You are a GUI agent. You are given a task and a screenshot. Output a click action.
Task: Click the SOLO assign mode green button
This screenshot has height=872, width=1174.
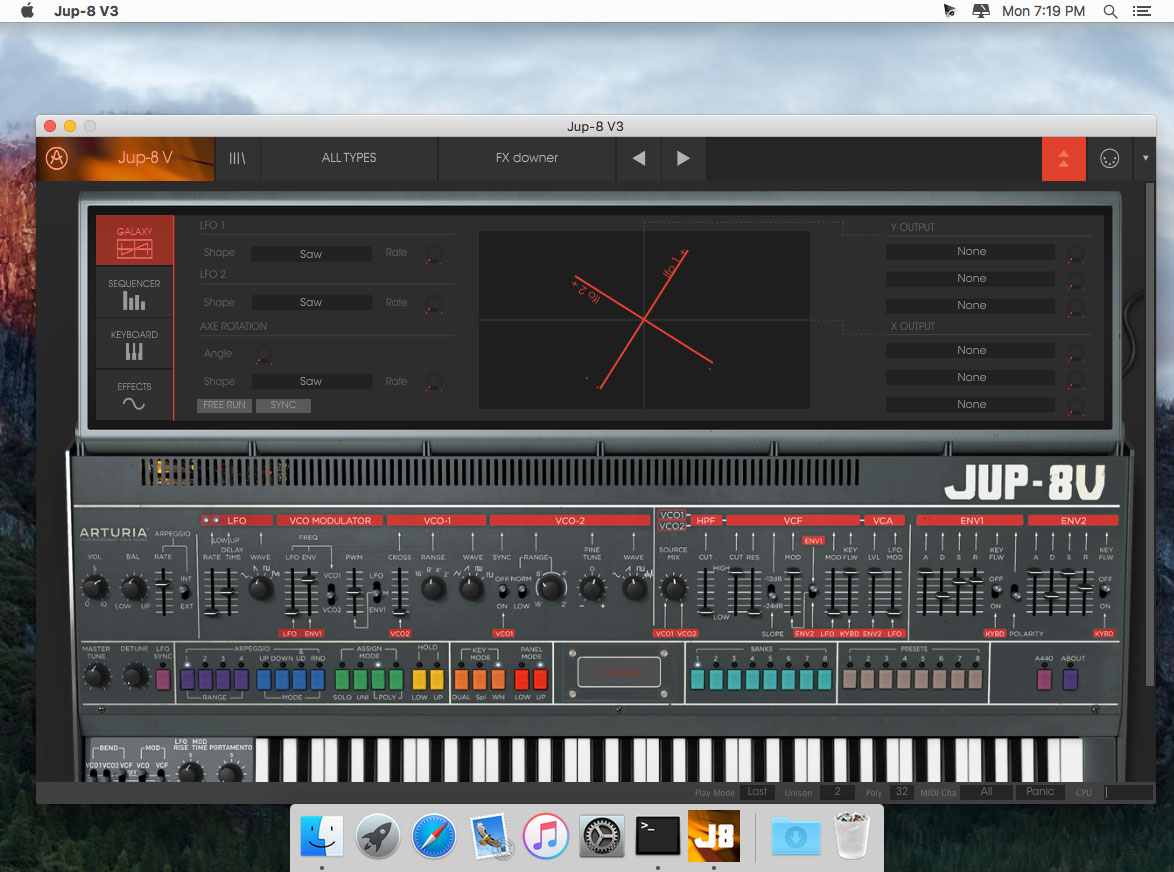pyautogui.click(x=342, y=679)
